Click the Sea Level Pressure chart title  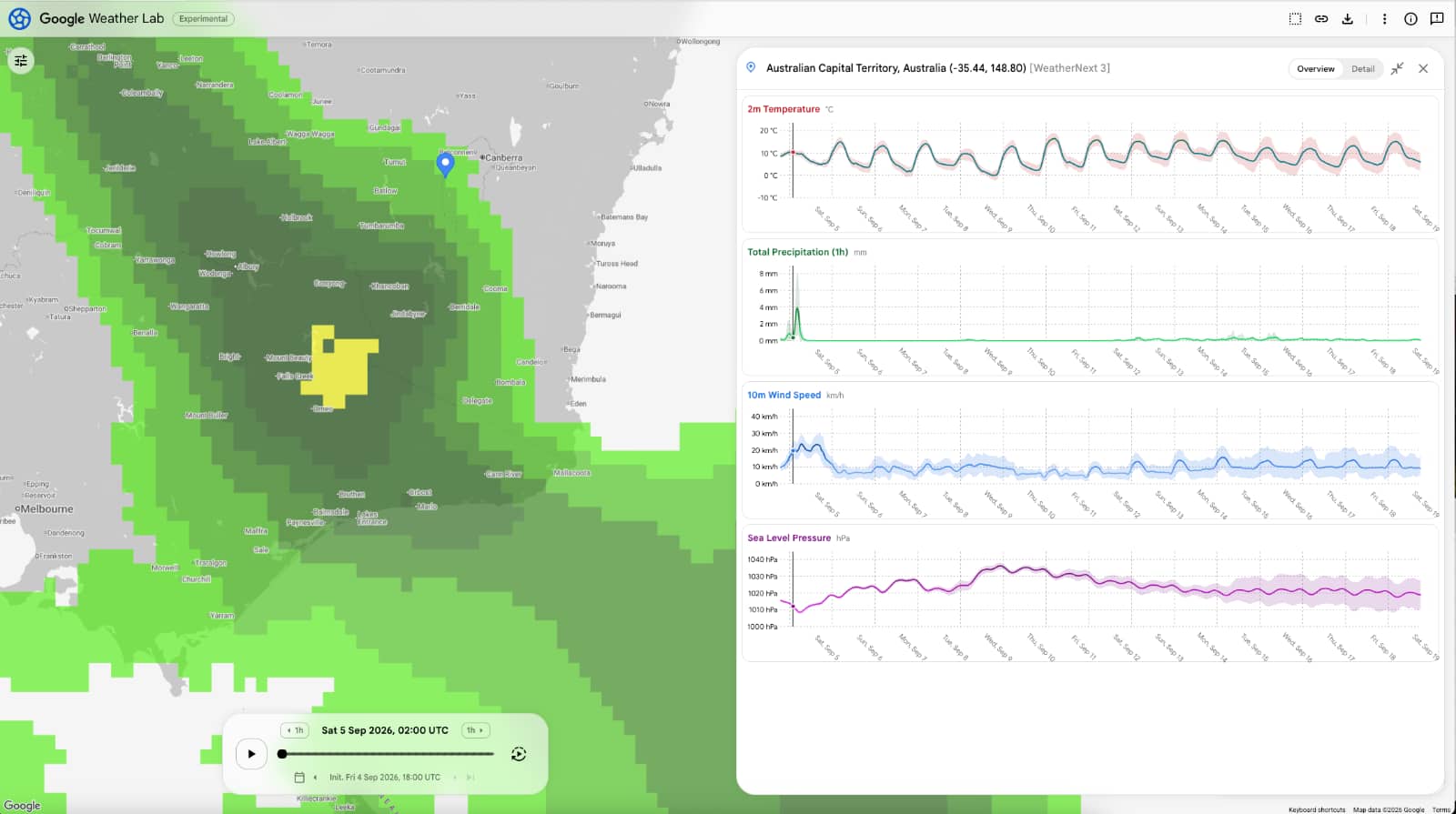[x=789, y=538]
